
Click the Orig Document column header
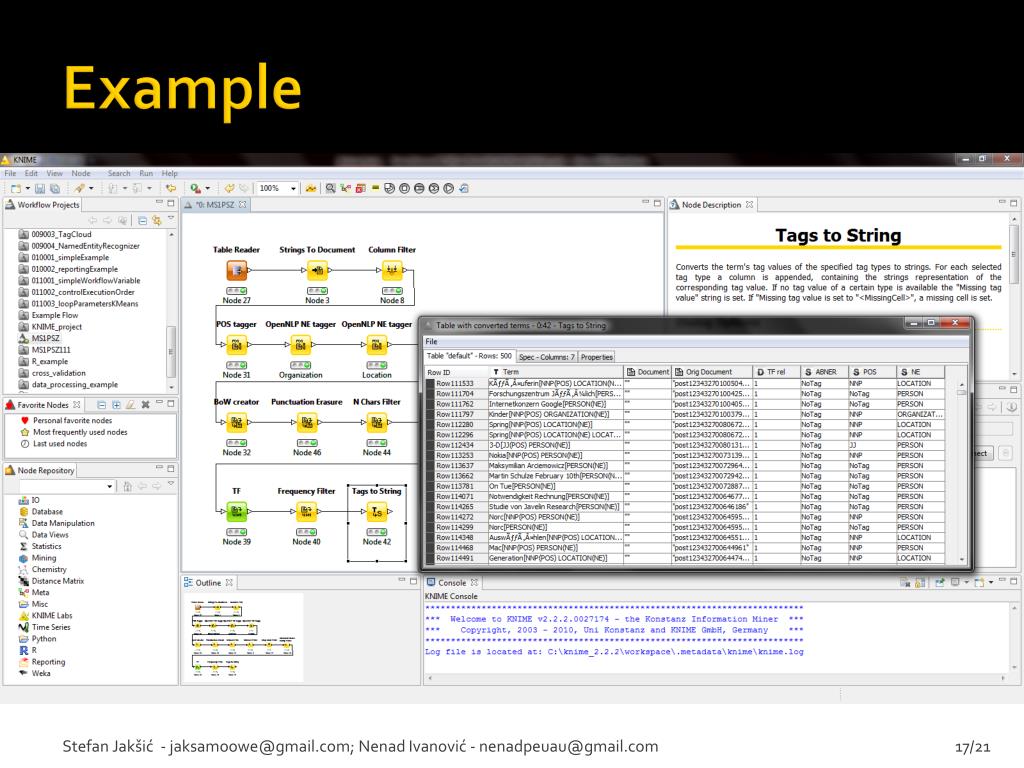coord(712,372)
